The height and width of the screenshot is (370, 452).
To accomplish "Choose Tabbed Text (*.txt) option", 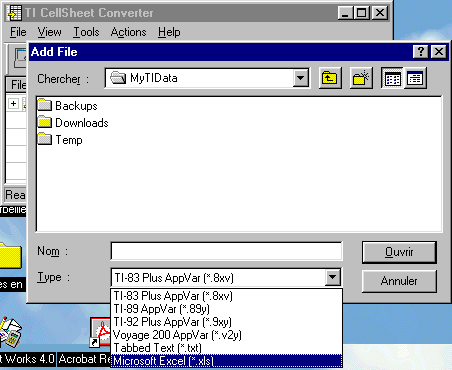I will 226,348.
